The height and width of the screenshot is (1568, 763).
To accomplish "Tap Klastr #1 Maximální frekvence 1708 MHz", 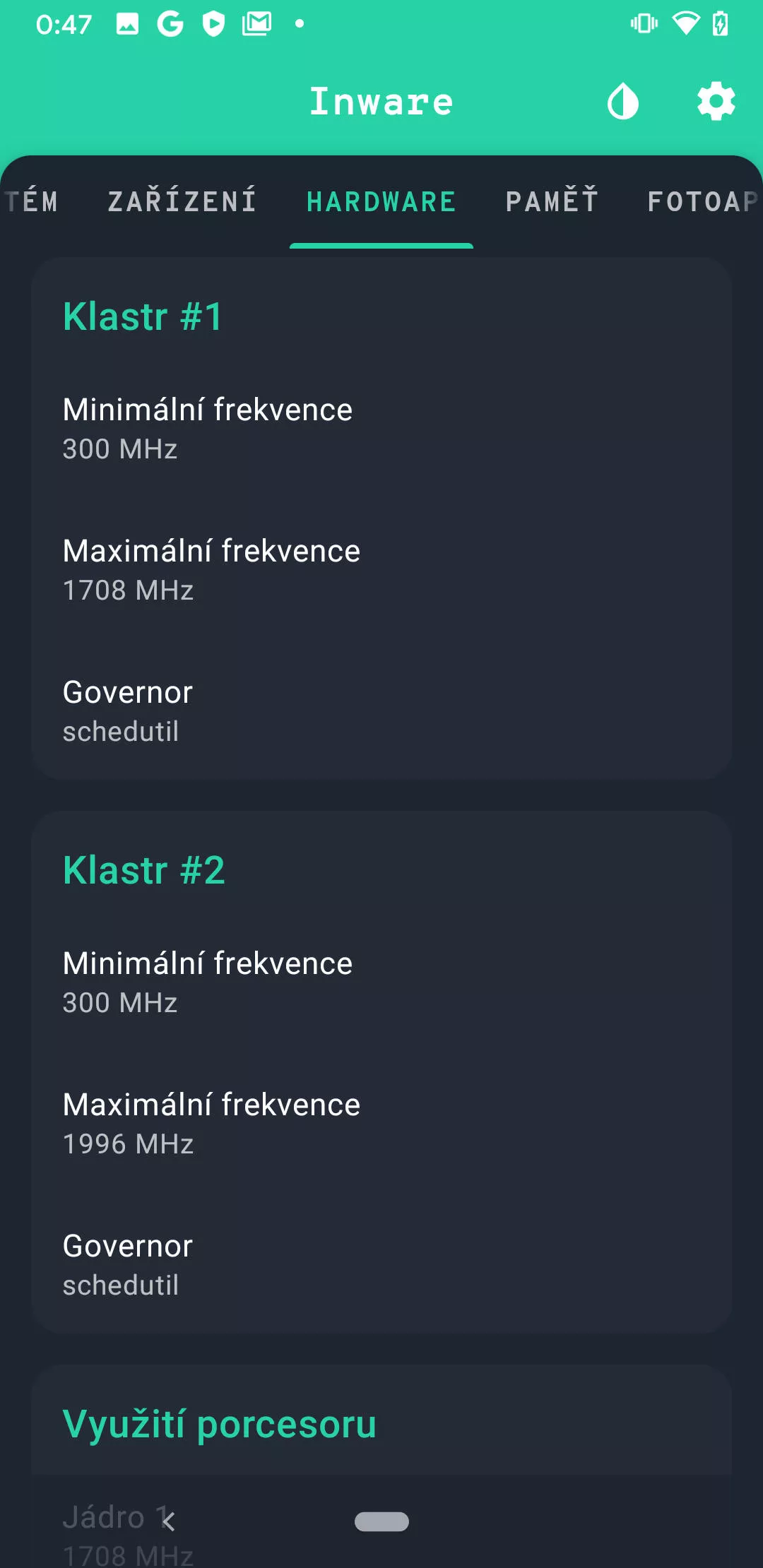I will coord(211,569).
